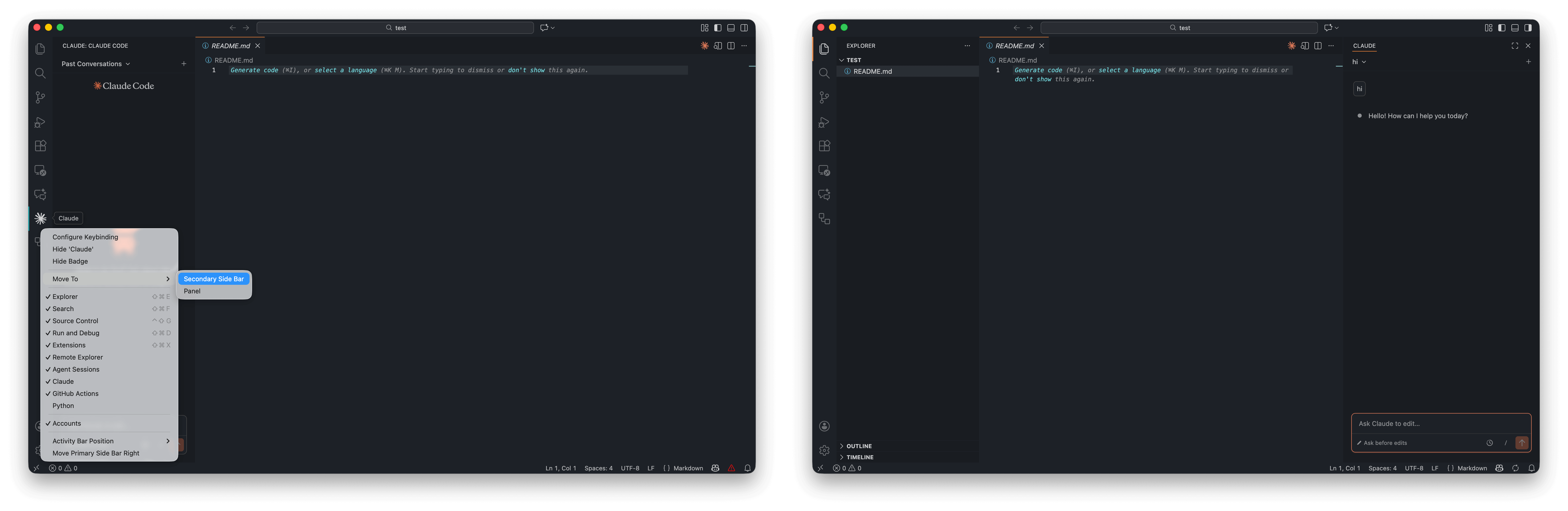Open the Extensions view icon

pos(40,146)
